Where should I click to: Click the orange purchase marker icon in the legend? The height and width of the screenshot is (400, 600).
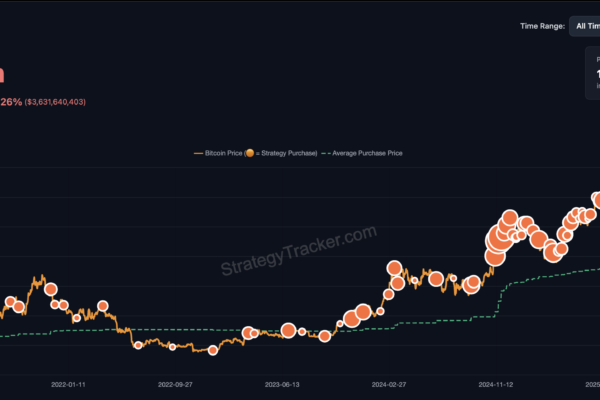tap(251, 153)
